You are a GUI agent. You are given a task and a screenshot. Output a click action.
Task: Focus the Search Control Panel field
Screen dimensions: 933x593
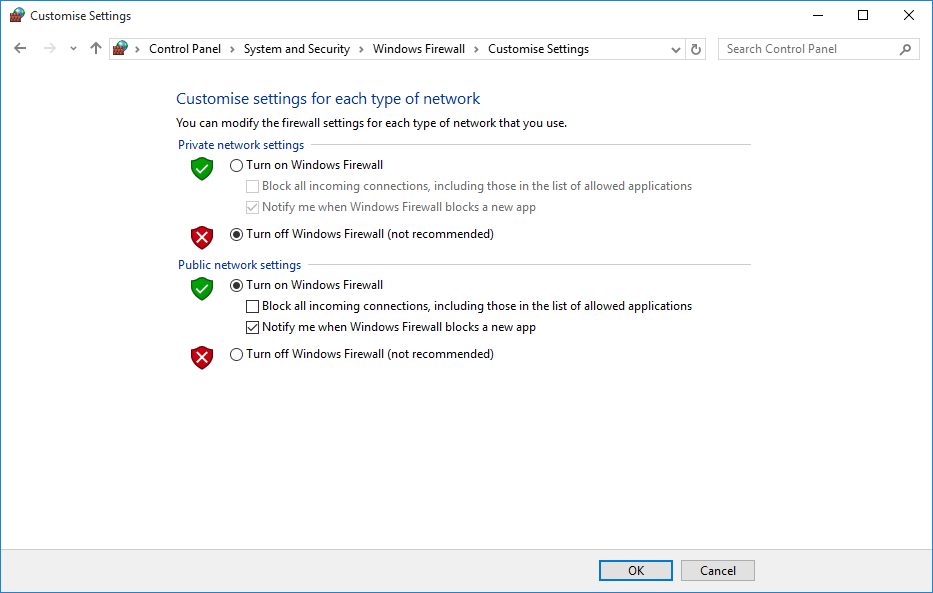[x=808, y=49]
